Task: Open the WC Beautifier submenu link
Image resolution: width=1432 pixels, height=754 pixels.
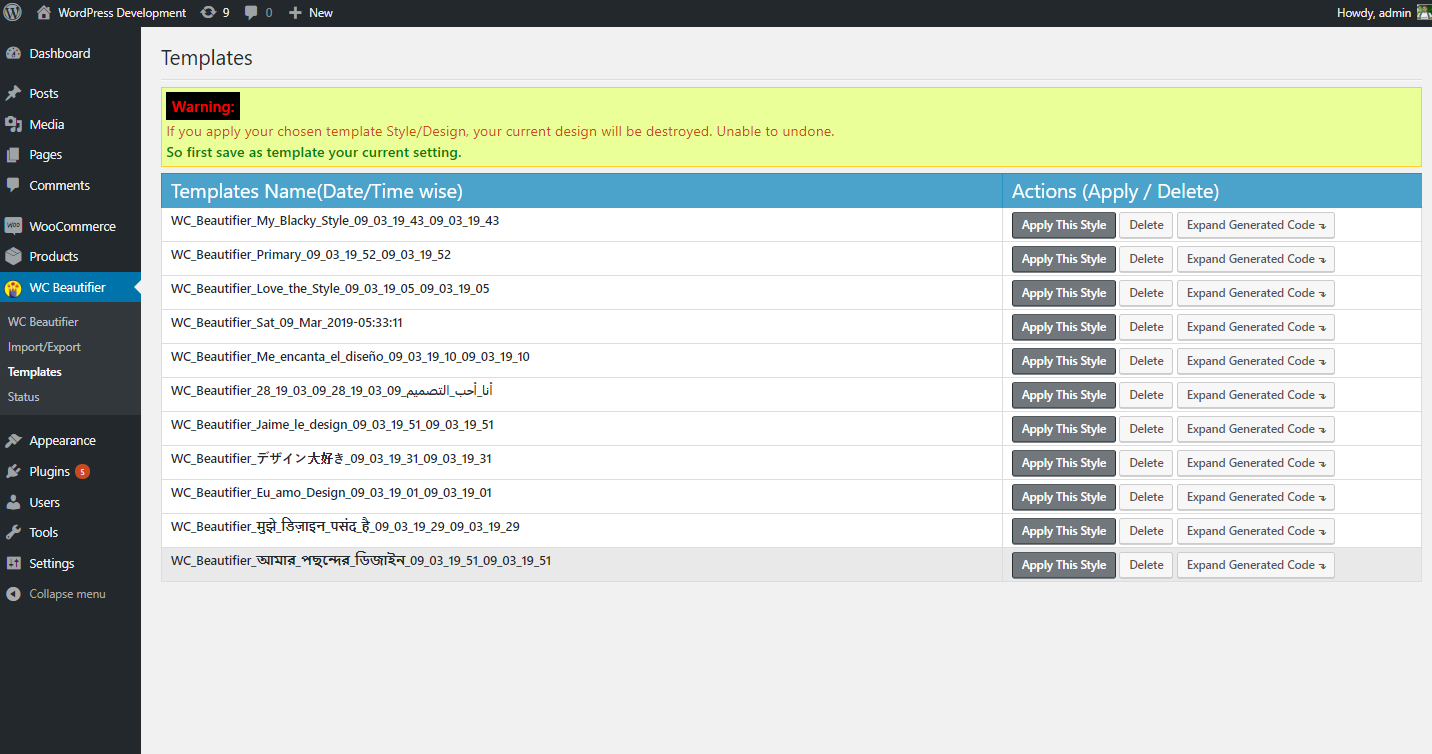Action: (x=43, y=322)
